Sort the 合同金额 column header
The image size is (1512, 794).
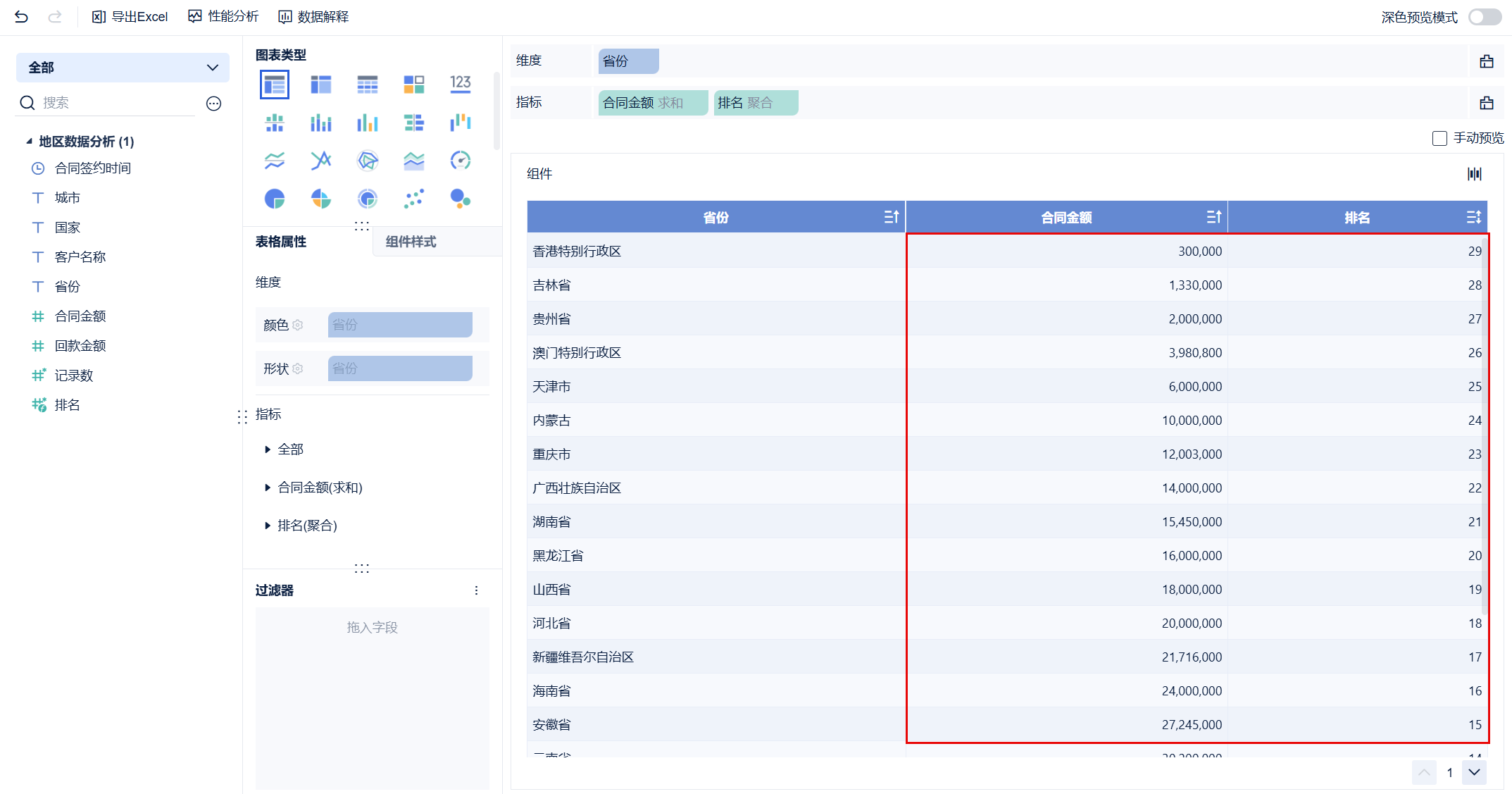(1213, 217)
